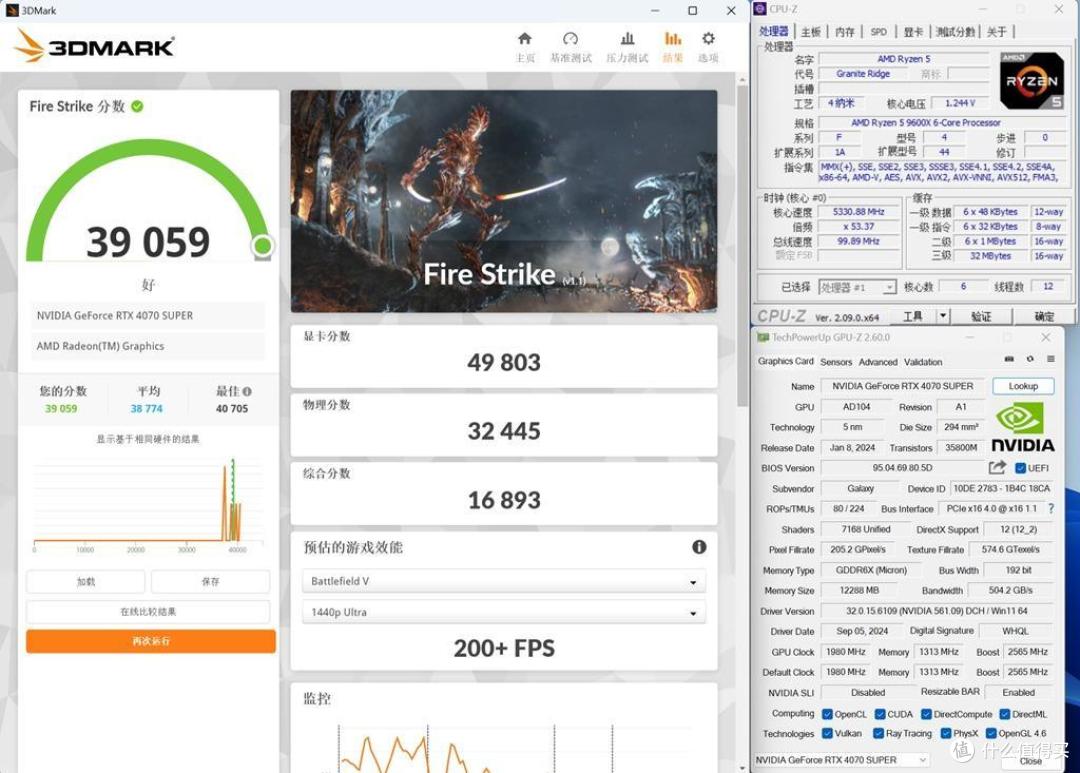
Task: Click the GPU-Z refresh icon
Action: point(1030,359)
